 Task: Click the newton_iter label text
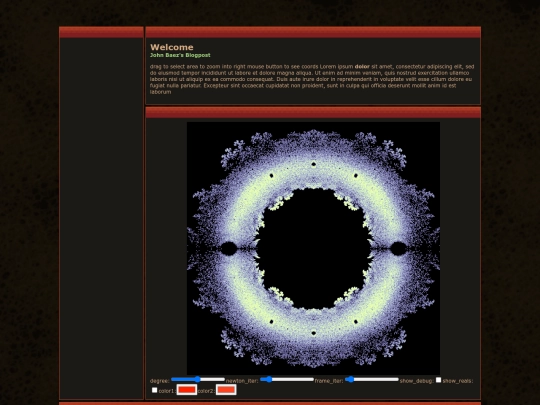242,381
